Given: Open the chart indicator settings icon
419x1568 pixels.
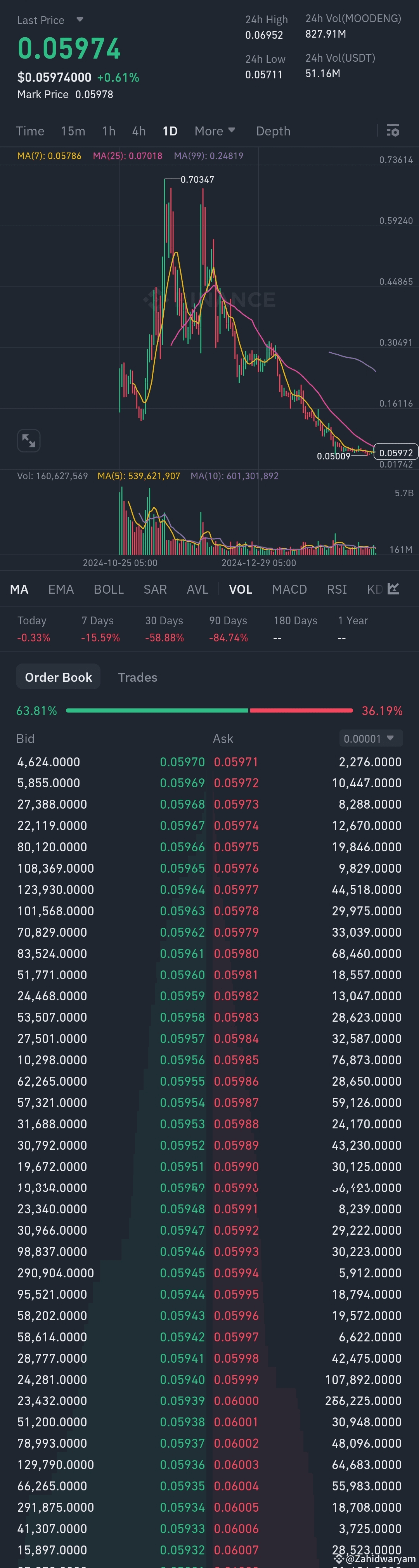Looking at the screenshot, I should point(393,130).
